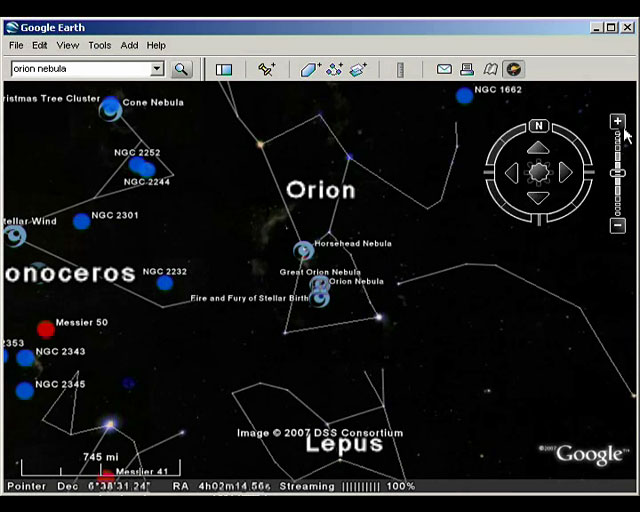This screenshot has height=512, width=640.
Task: Switch between Sky and Earth icon
Action: pyautogui.click(x=513, y=69)
